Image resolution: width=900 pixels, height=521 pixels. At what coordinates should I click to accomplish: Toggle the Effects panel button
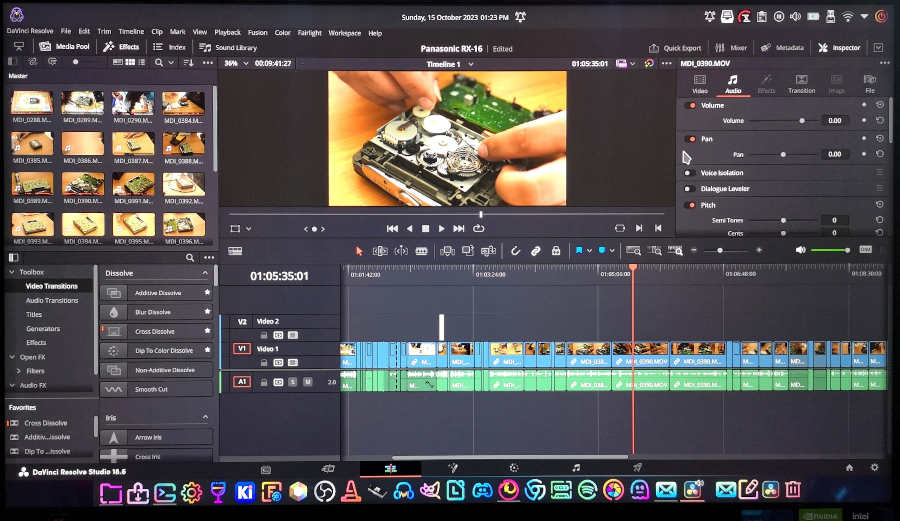[x=121, y=46]
